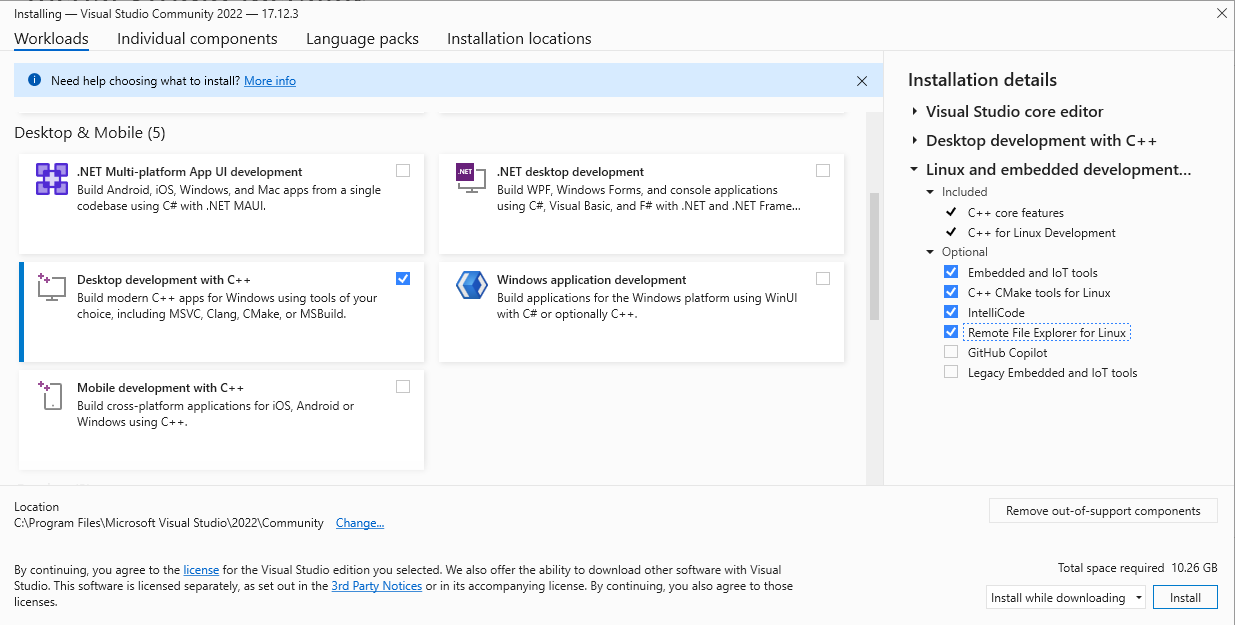1235x625 pixels.
Task: Enable the GitHub Copilot optional component
Action: pyautogui.click(x=950, y=352)
